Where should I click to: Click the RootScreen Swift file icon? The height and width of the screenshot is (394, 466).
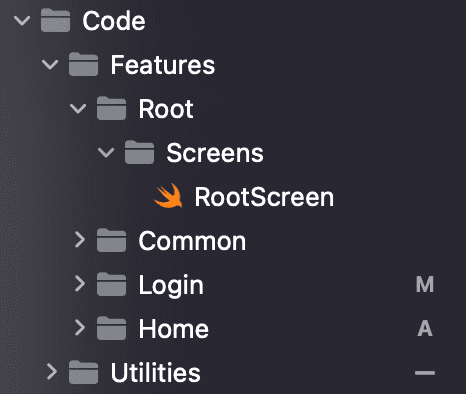click(168, 196)
